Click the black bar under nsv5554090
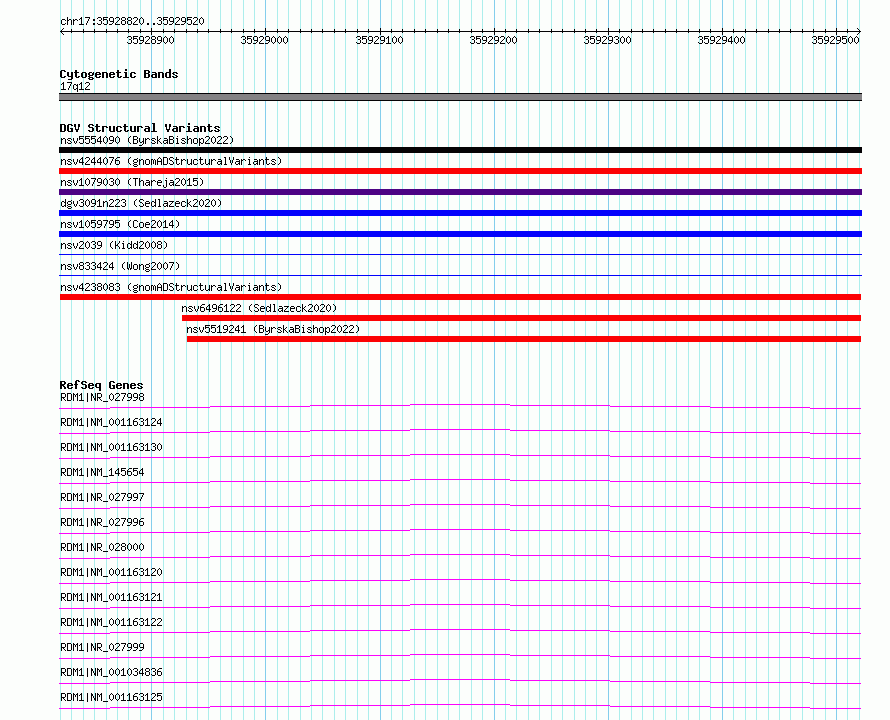 [460, 150]
